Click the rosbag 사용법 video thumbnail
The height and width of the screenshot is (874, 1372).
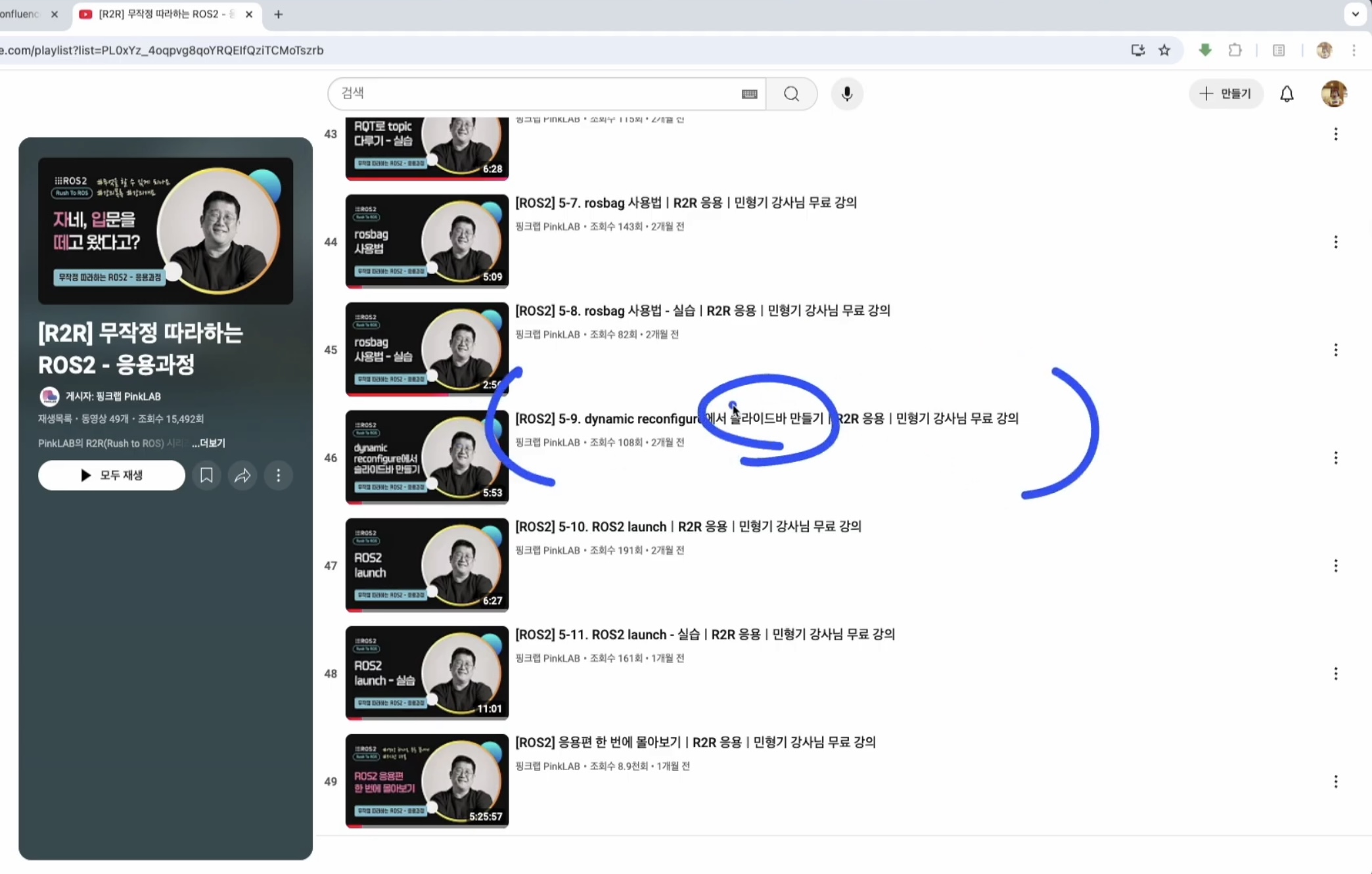tap(426, 241)
